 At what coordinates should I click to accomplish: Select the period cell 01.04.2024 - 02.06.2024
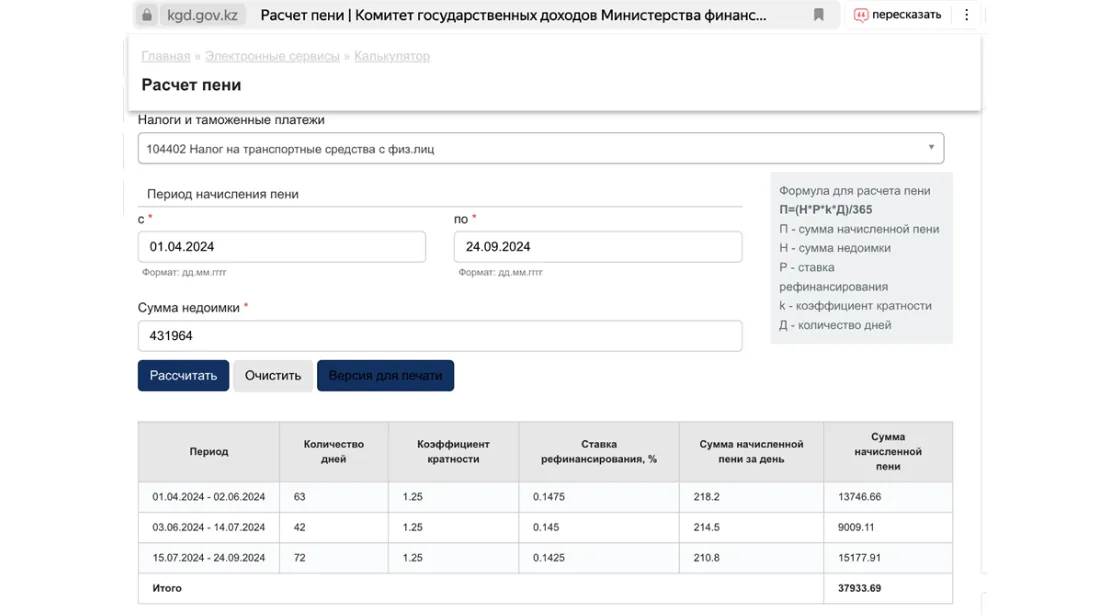point(209,497)
